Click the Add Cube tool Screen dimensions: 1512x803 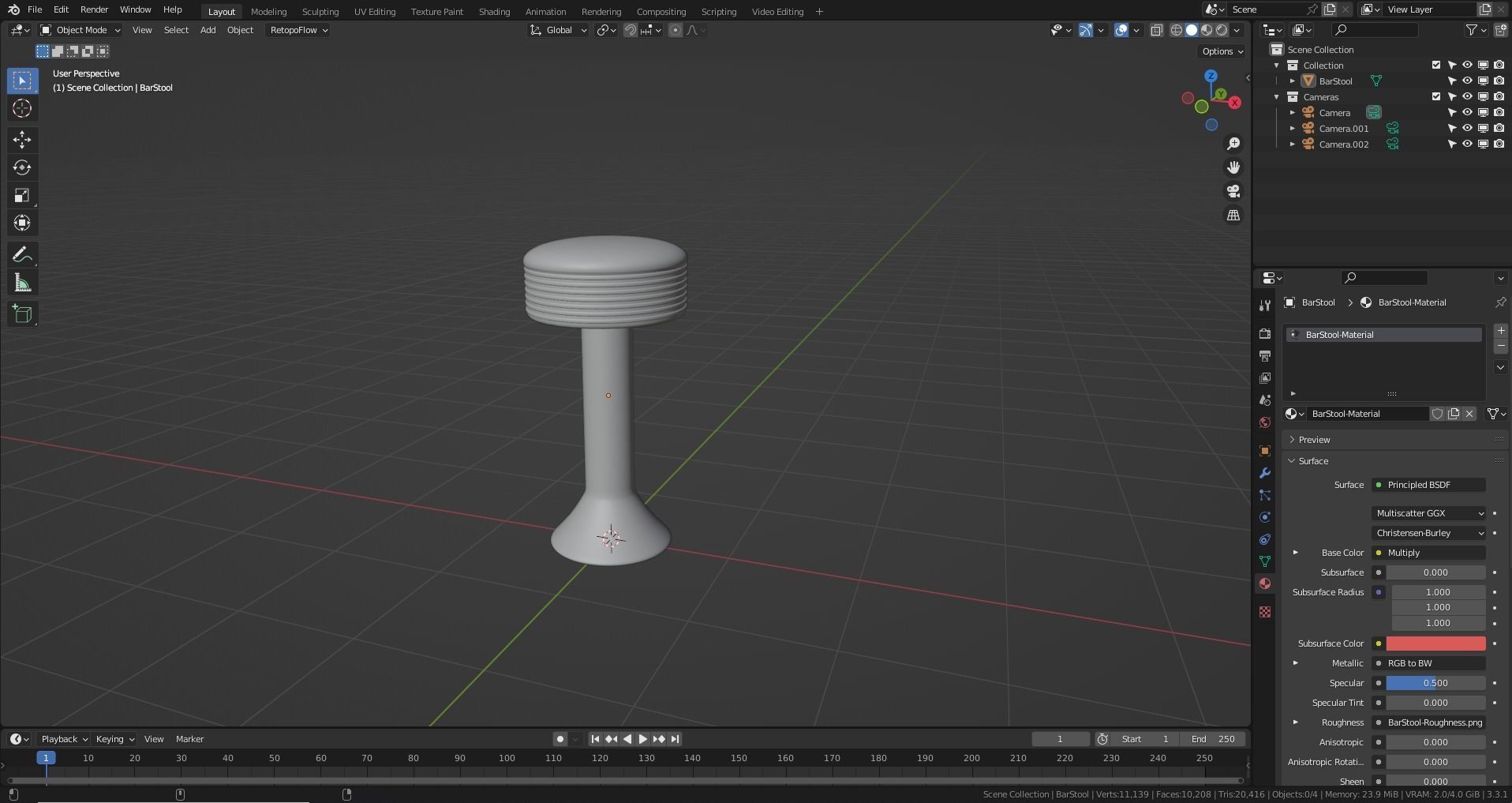coord(22,314)
